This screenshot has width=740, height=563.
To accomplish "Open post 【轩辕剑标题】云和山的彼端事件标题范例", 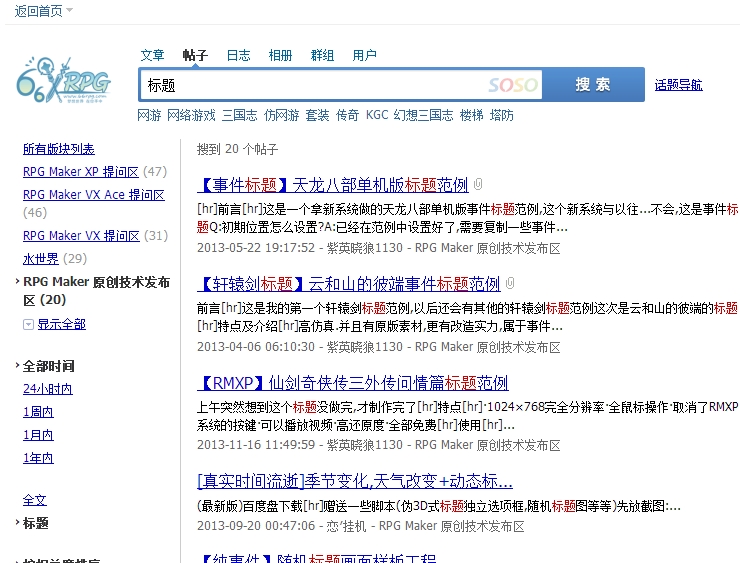I will (349, 284).
